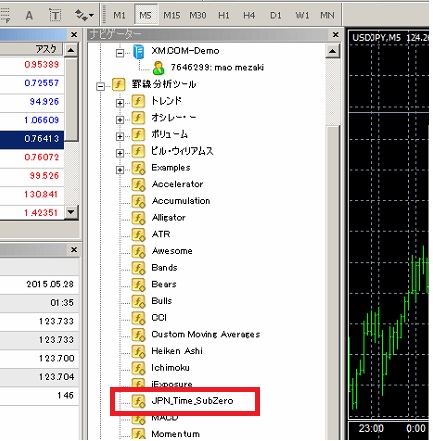433x441 pixels.
Task: Pick the text label 'T' tool
Action: (x=55, y=15)
